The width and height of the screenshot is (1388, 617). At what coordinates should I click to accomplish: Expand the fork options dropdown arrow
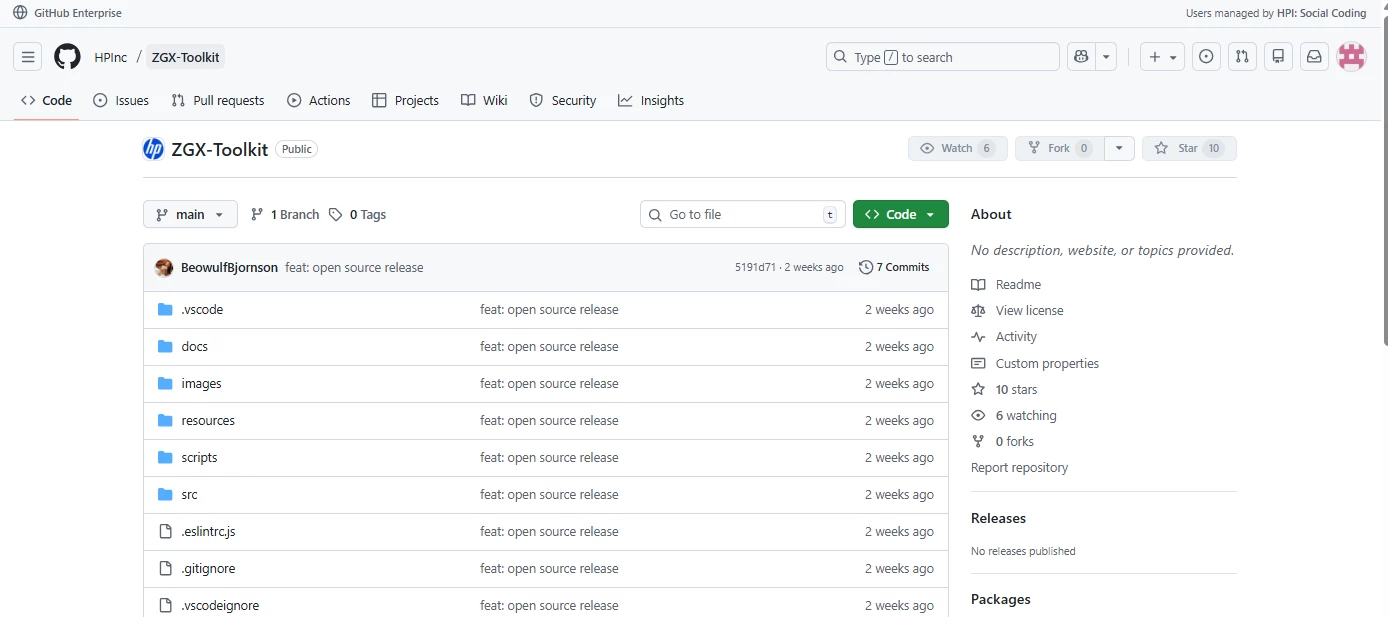[x=1119, y=148]
